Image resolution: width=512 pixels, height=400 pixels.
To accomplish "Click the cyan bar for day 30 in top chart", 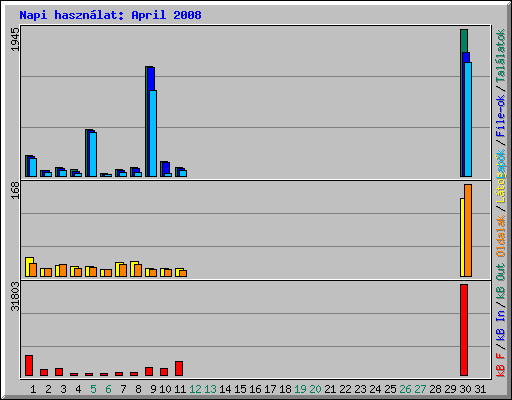I will tap(468, 119).
